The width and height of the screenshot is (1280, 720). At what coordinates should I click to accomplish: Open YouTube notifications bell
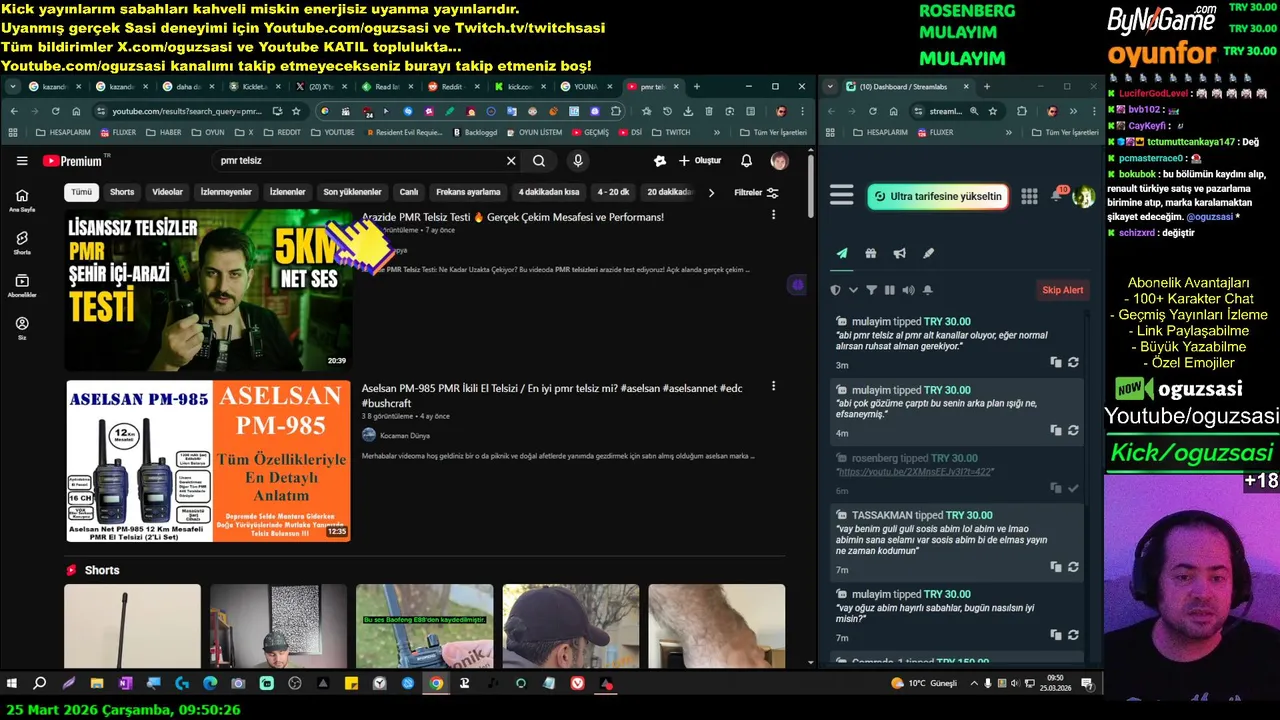[x=746, y=161]
